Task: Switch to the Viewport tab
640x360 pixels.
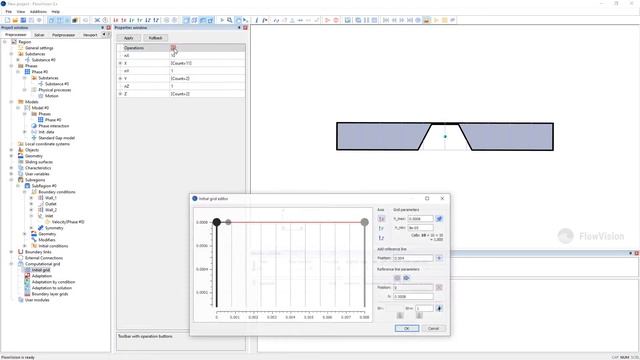Action: click(x=90, y=35)
